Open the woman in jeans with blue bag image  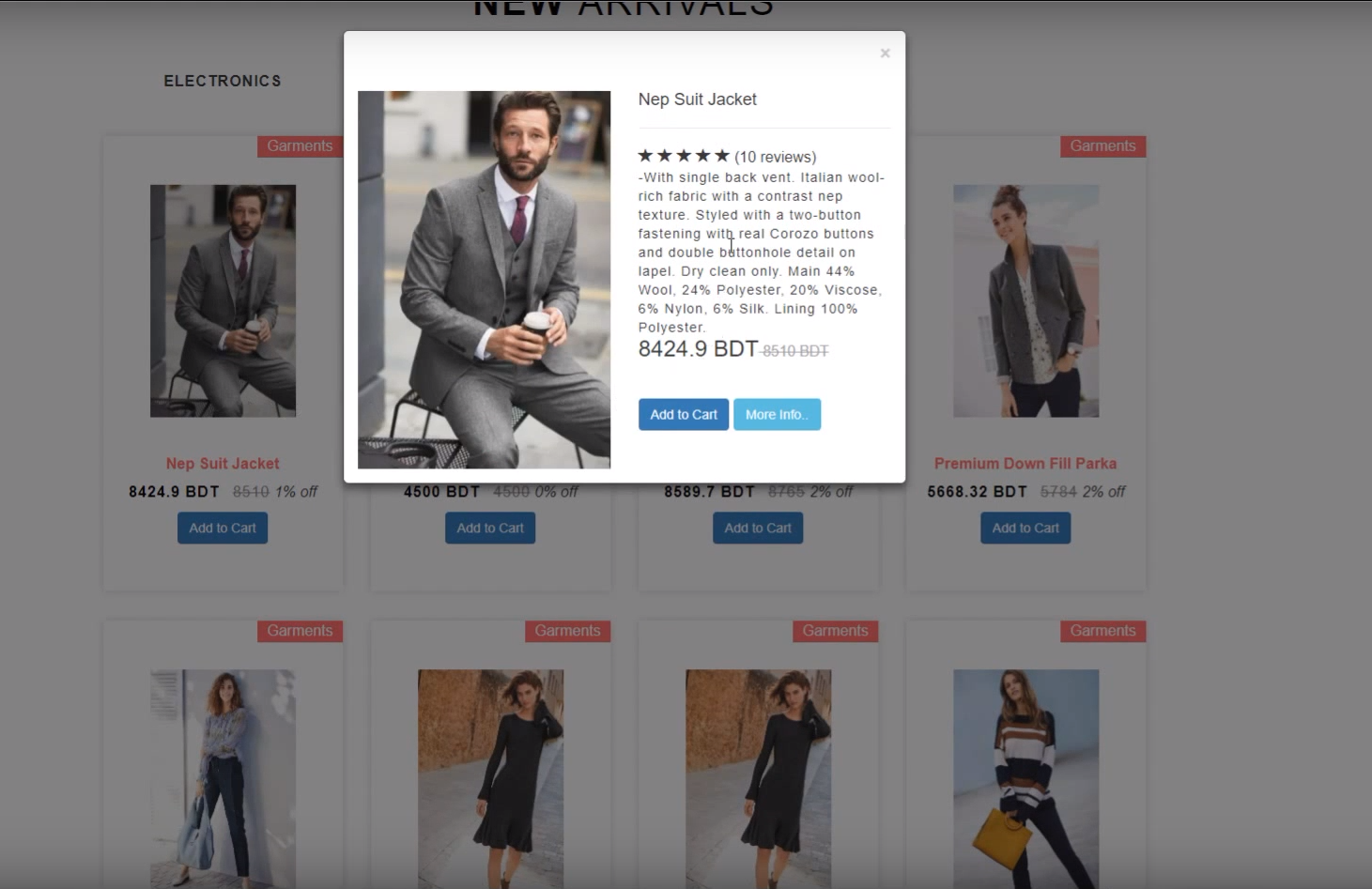(223, 779)
